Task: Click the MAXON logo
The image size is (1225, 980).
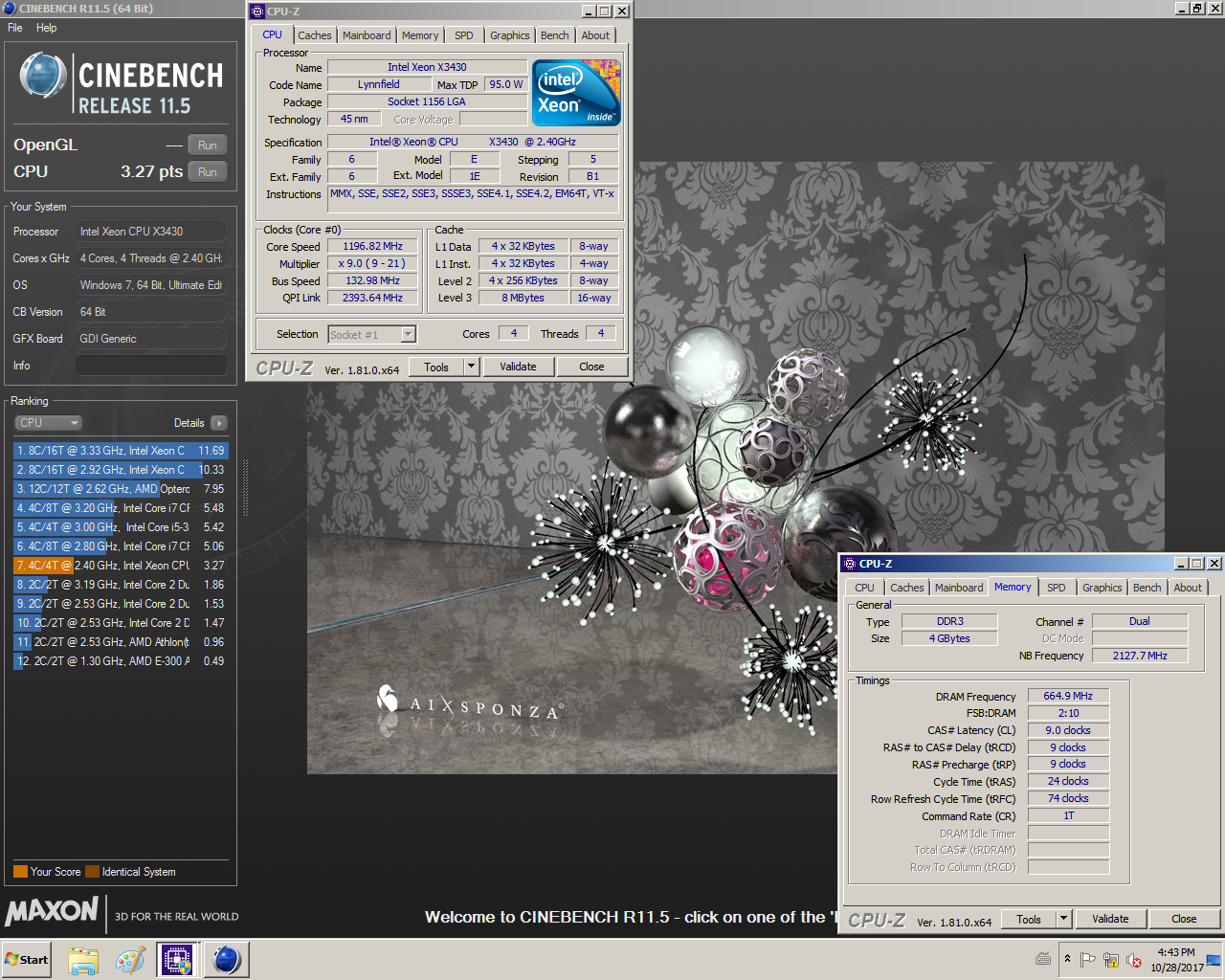Action: [x=52, y=911]
